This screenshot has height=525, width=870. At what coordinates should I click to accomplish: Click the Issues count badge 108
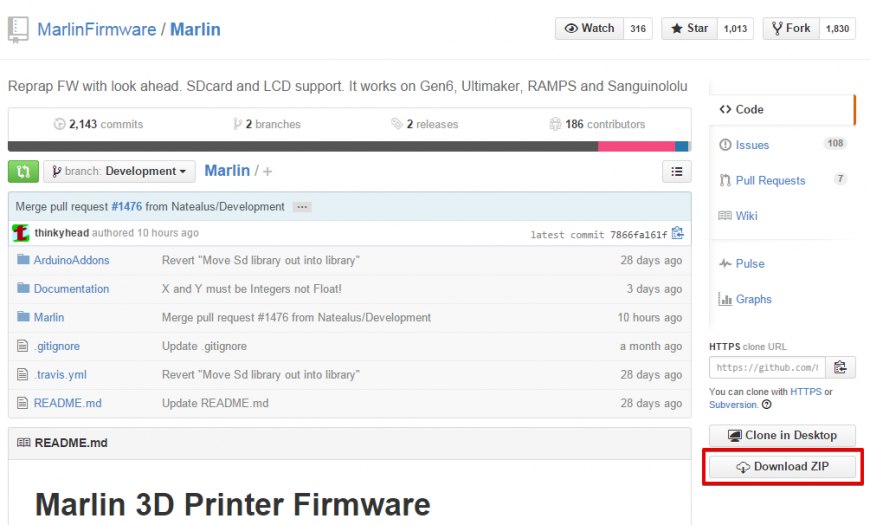[835, 143]
